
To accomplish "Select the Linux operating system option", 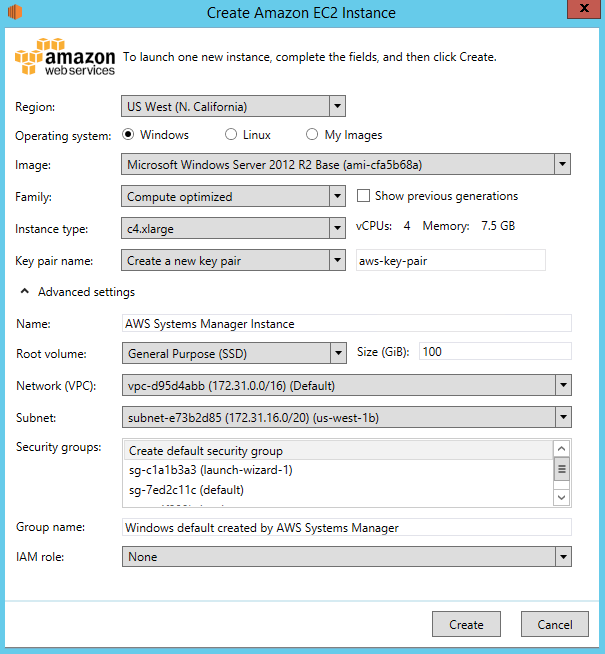I will [231, 135].
